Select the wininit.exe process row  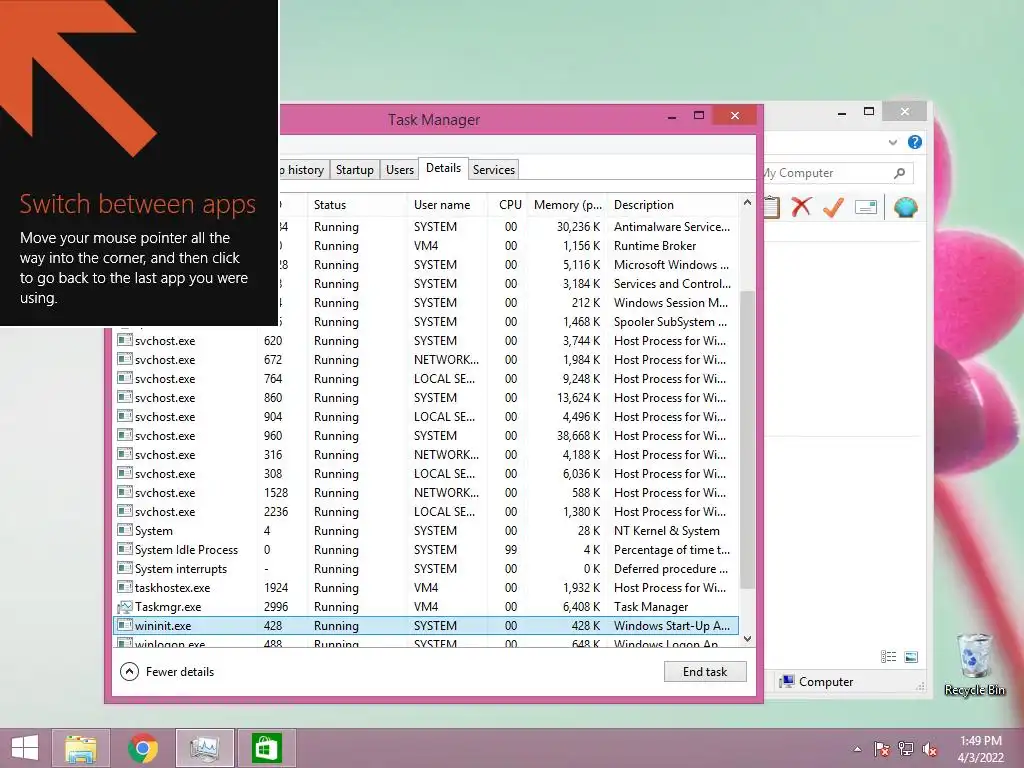426,626
